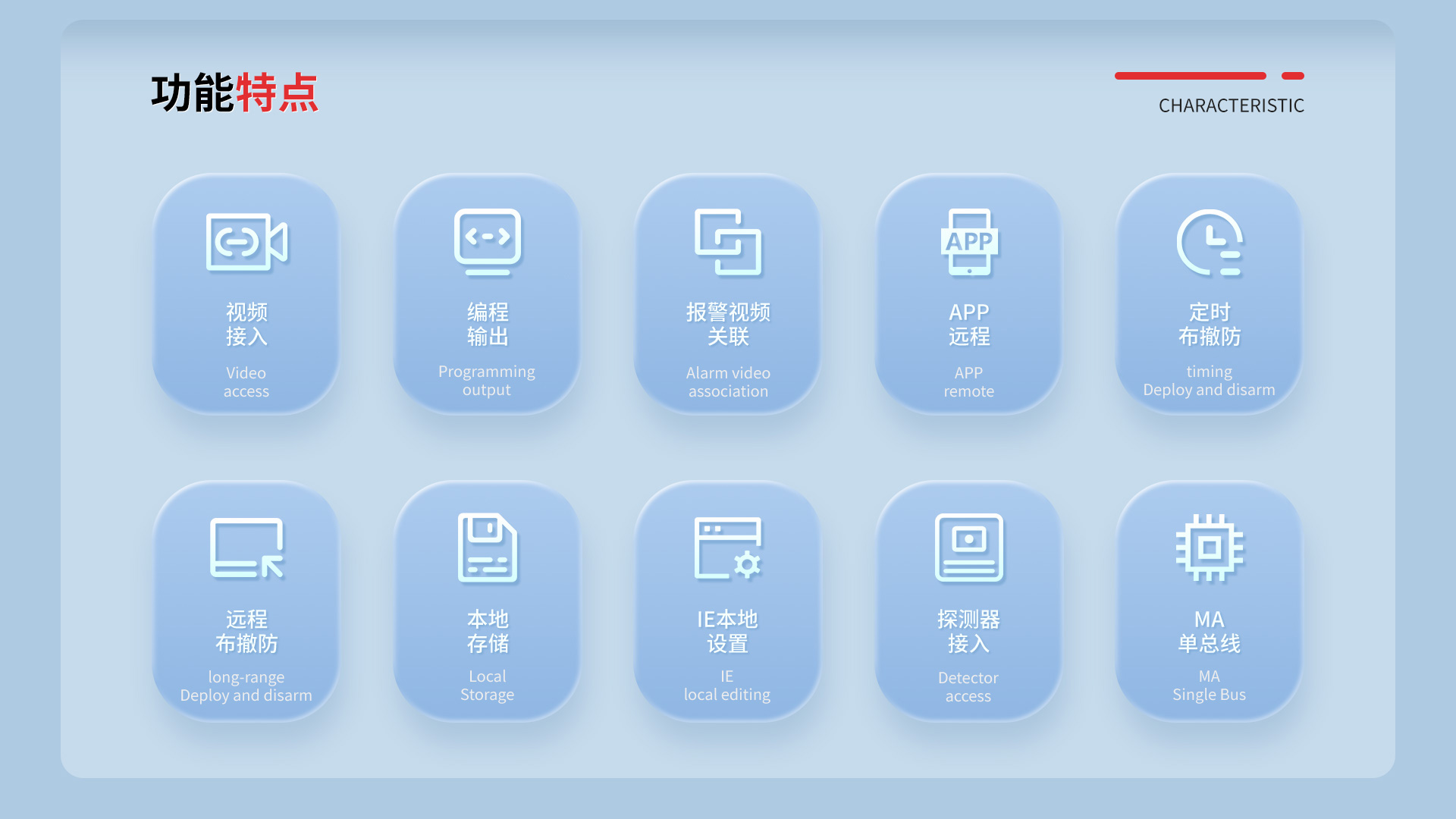Click the 探测器接入 Chinese label
The height and width of the screenshot is (819, 1456).
tap(968, 631)
